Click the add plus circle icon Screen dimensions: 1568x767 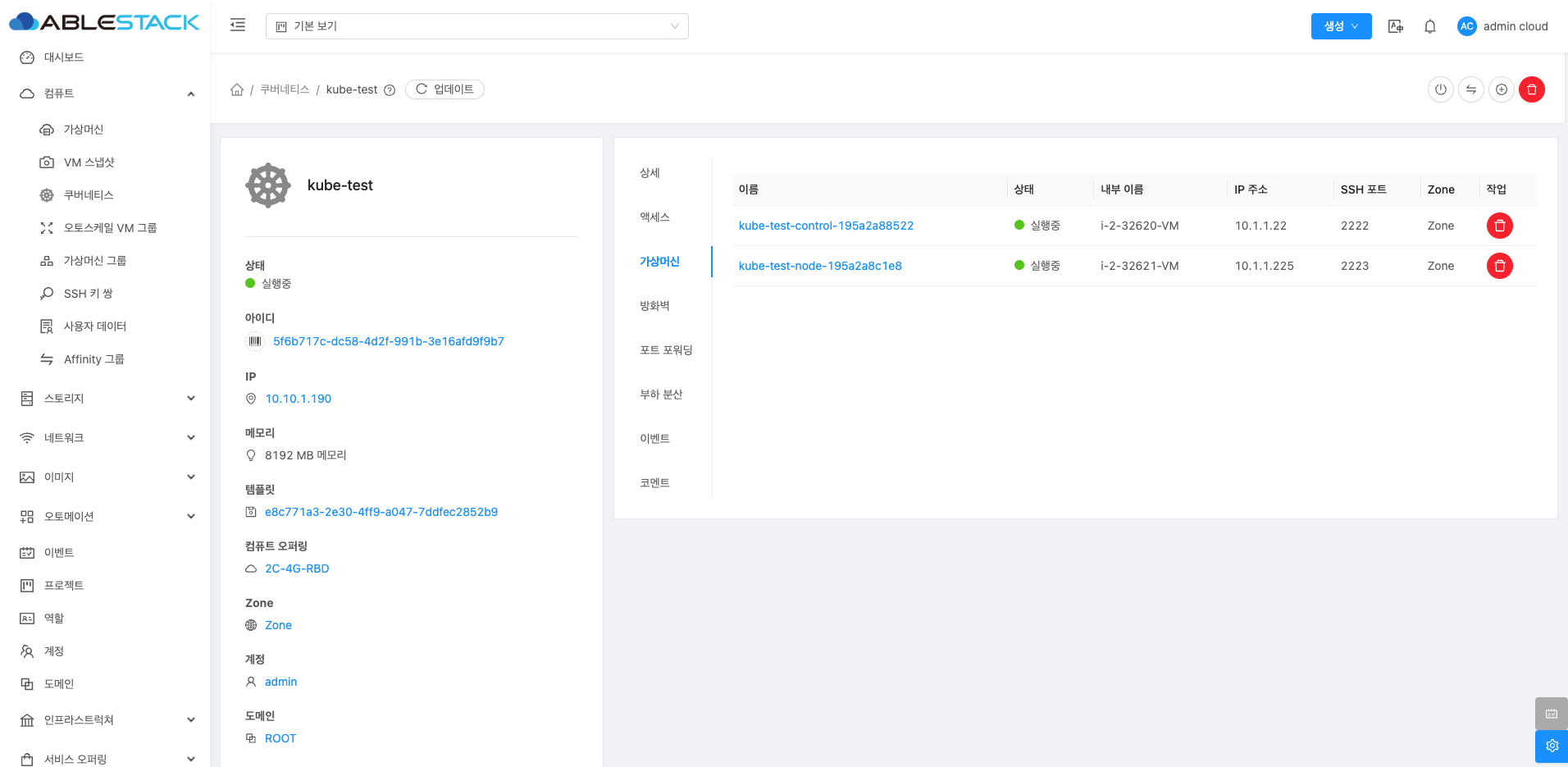[x=1501, y=89]
